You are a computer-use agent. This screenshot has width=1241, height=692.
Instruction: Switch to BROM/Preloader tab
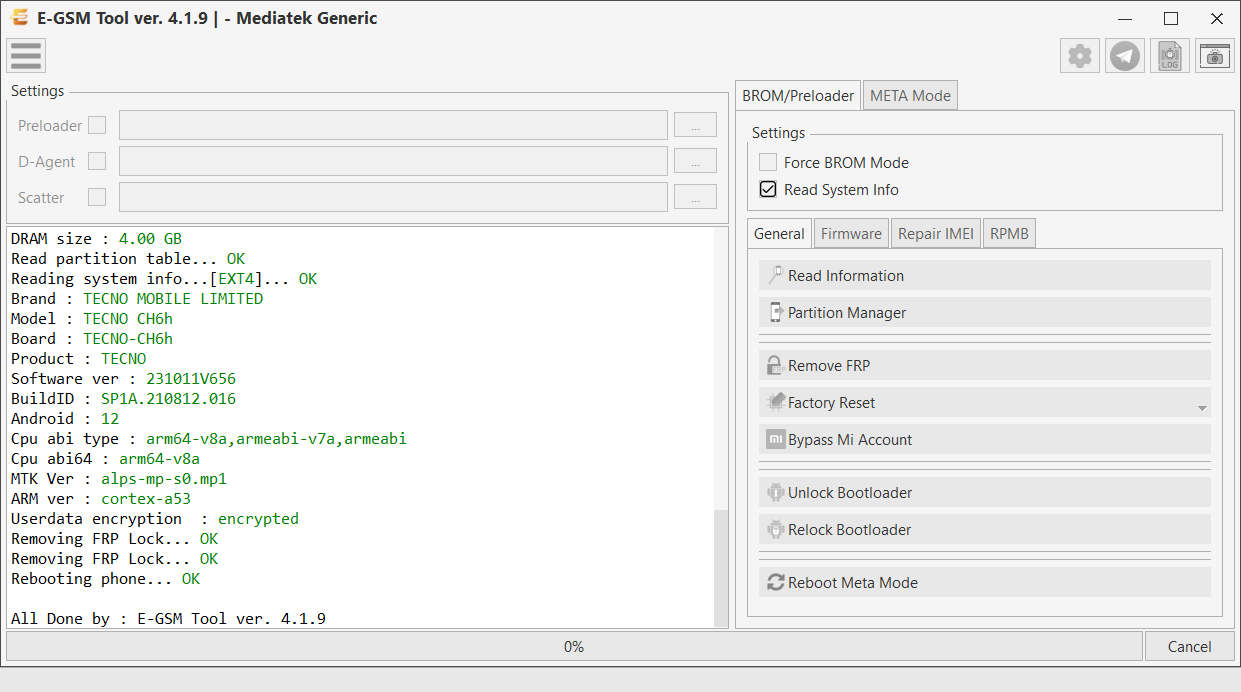[798, 96]
